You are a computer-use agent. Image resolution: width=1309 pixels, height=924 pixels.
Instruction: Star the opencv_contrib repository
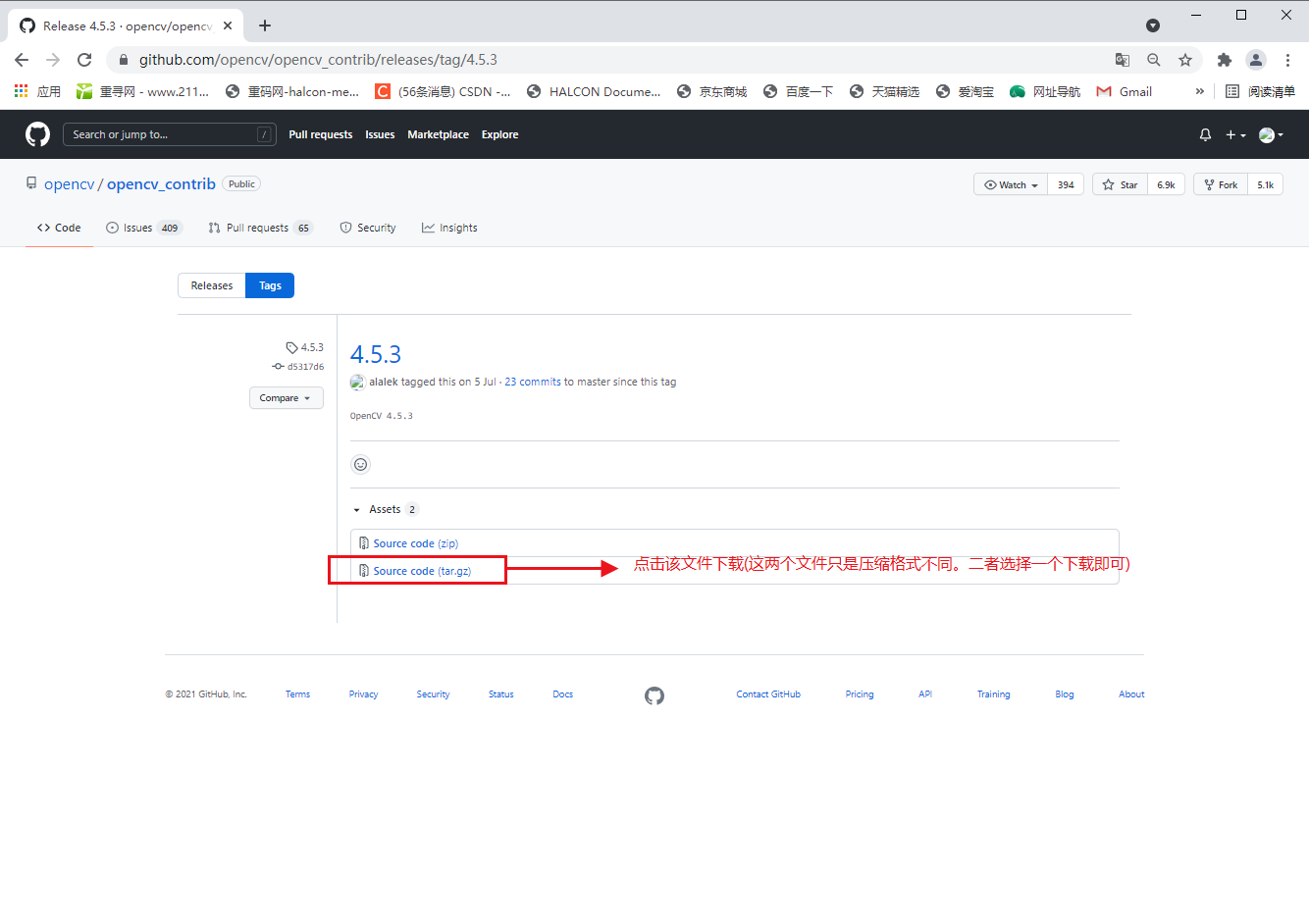[x=1120, y=183]
